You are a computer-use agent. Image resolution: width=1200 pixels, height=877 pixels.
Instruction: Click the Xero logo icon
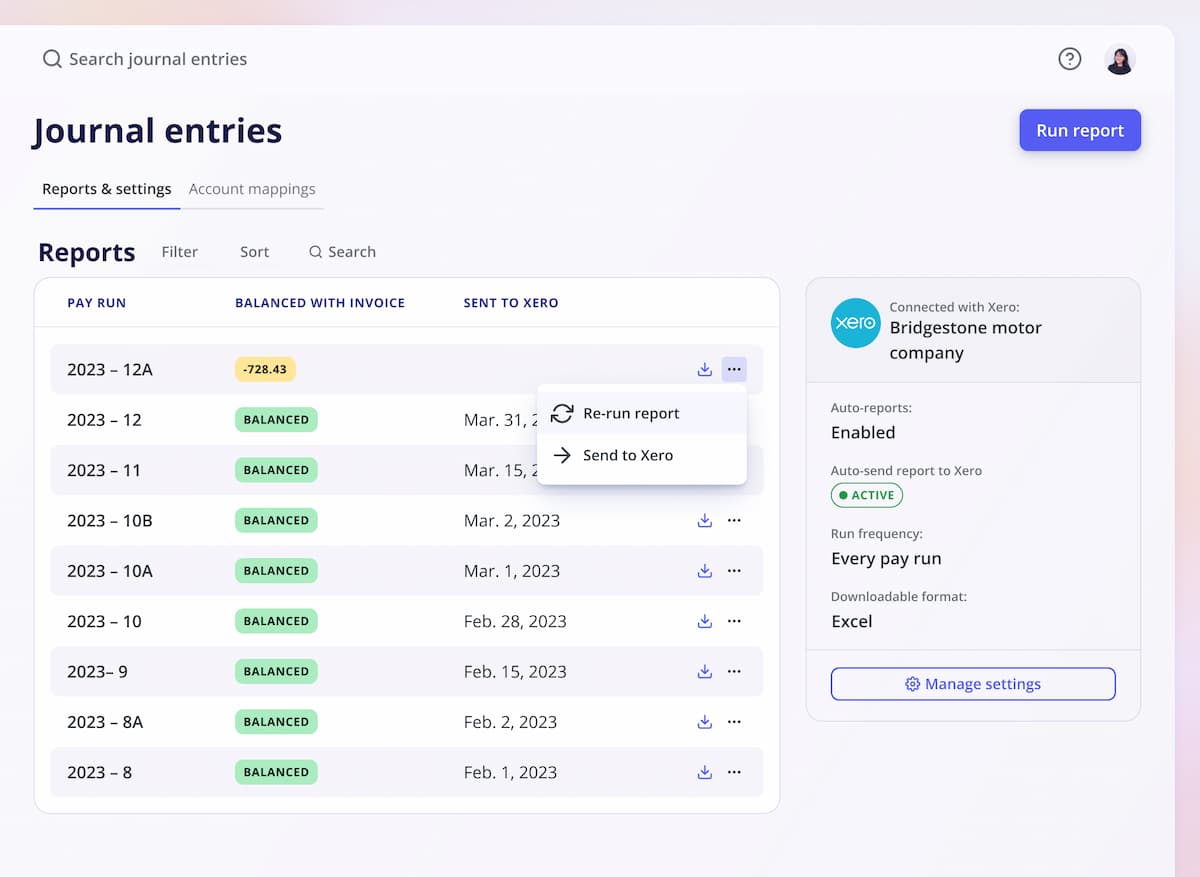point(855,323)
